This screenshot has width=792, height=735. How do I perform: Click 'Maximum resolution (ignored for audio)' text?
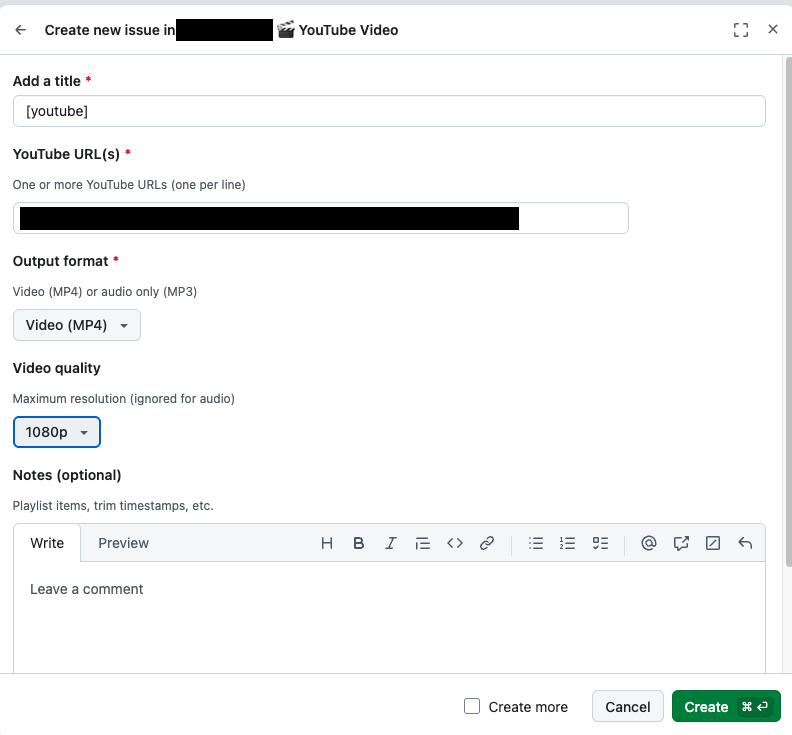[124, 399]
